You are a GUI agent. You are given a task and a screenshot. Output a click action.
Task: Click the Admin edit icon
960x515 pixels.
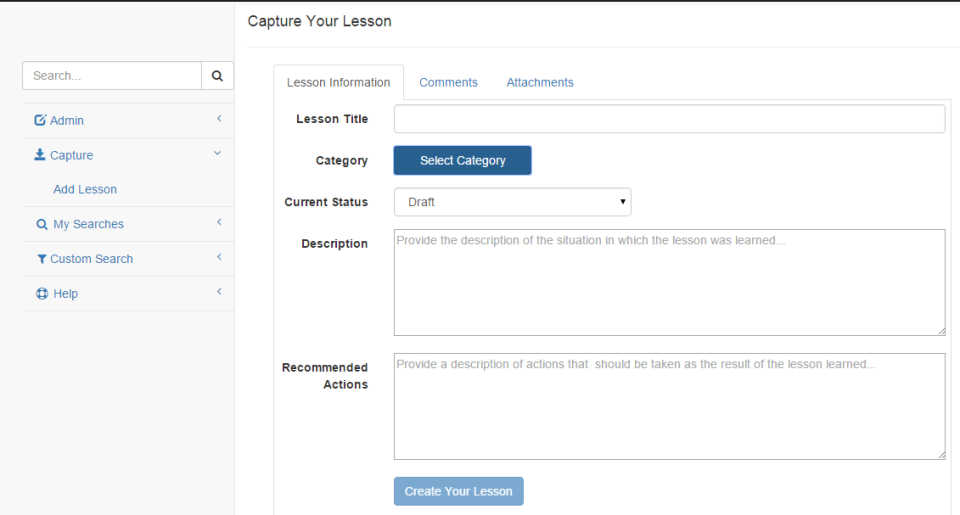point(40,120)
